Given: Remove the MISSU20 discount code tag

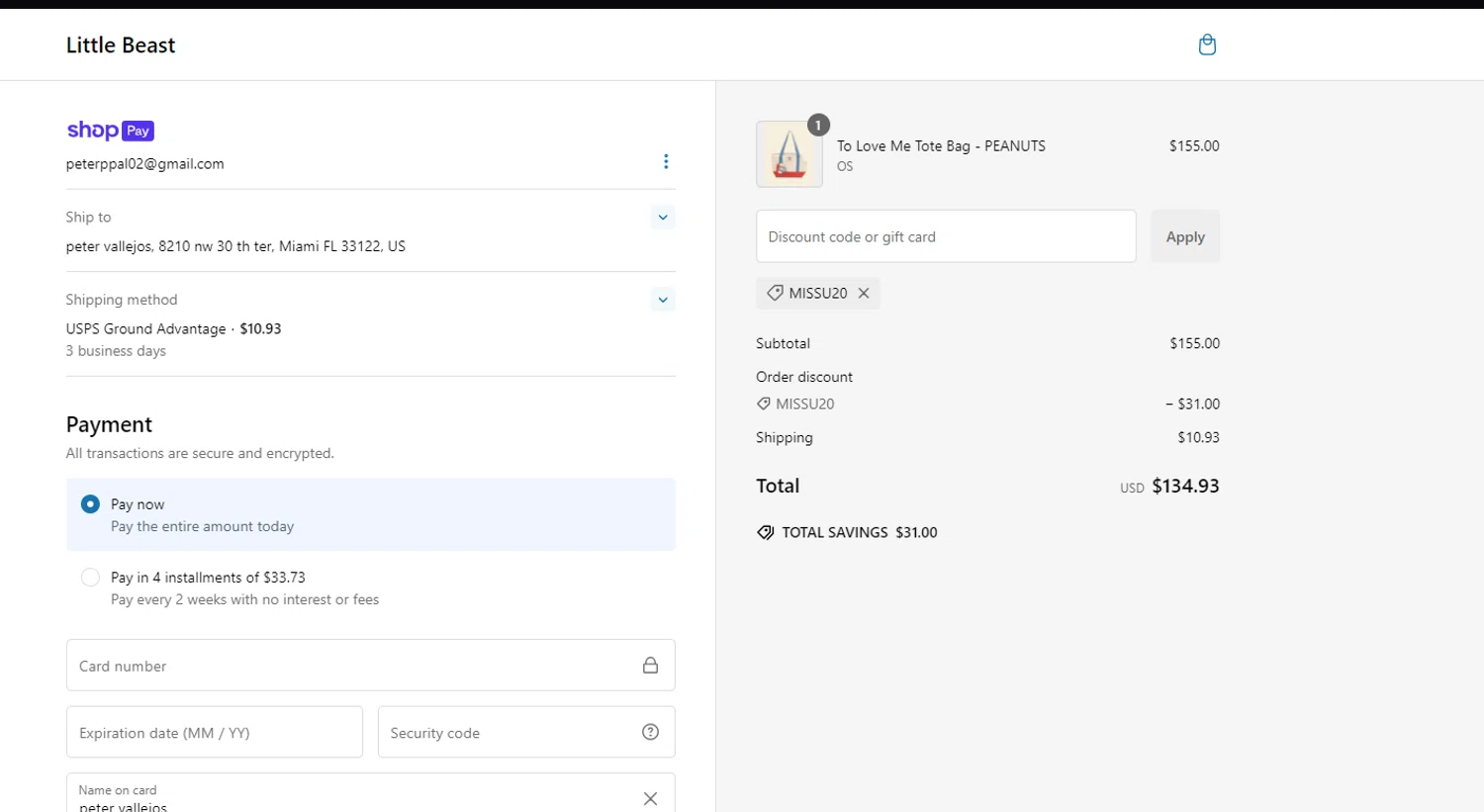Looking at the screenshot, I should (864, 293).
